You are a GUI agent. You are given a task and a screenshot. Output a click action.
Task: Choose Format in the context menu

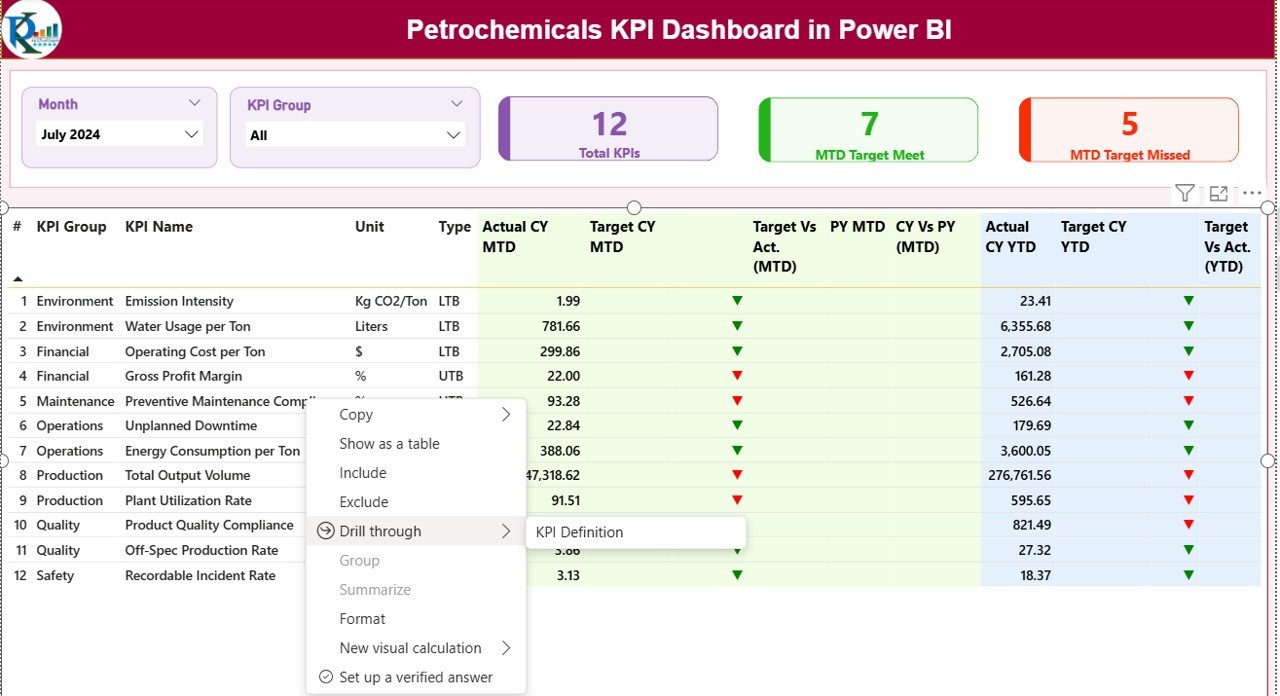click(362, 618)
